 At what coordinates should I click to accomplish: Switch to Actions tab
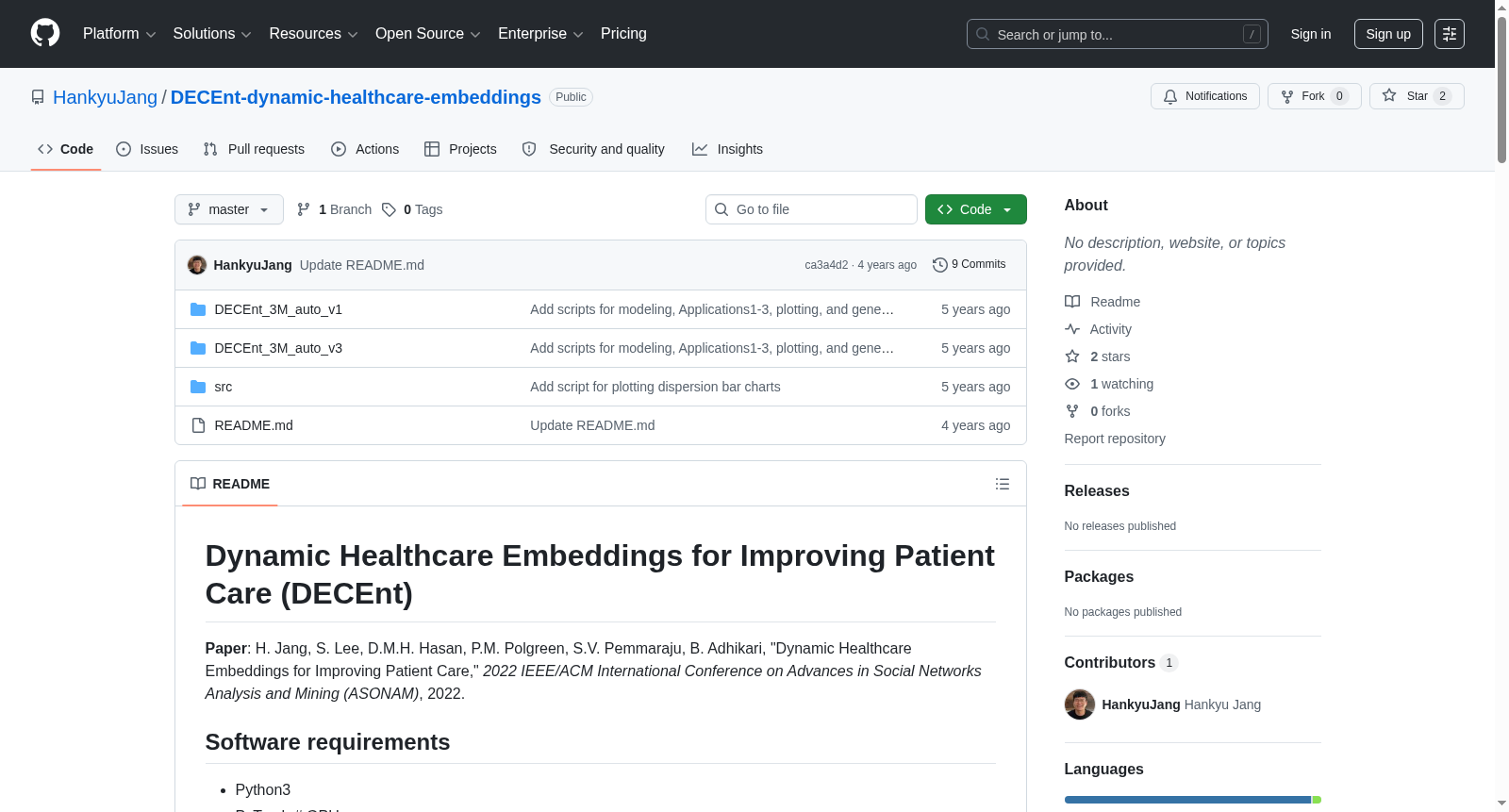(x=365, y=149)
